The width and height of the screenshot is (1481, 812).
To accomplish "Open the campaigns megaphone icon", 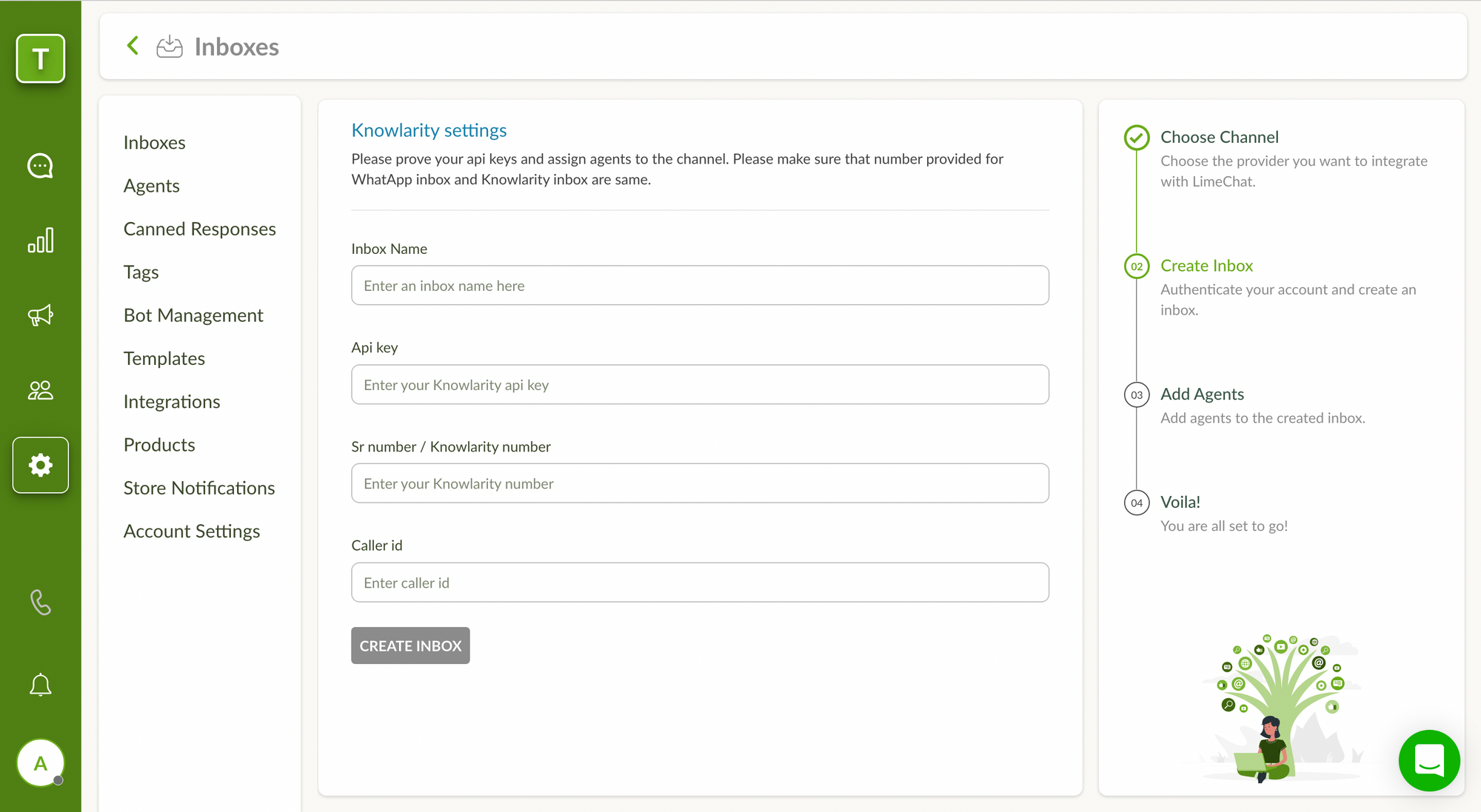I will coord(41,315).
